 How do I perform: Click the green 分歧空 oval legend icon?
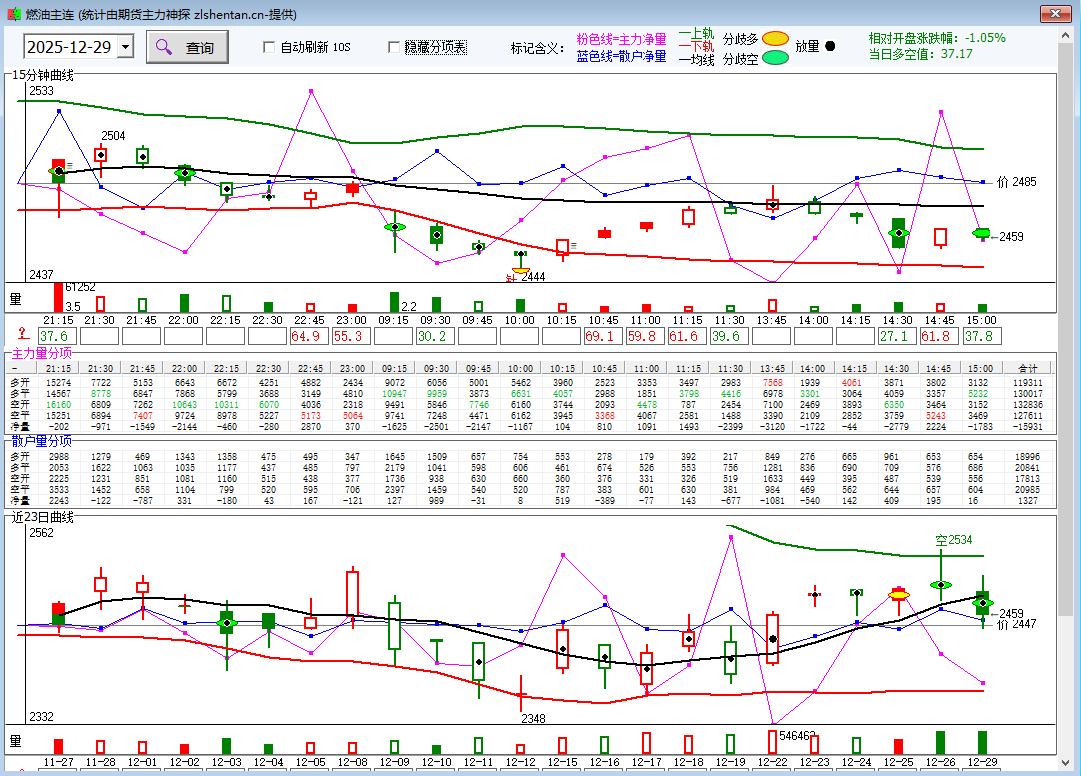775,58
